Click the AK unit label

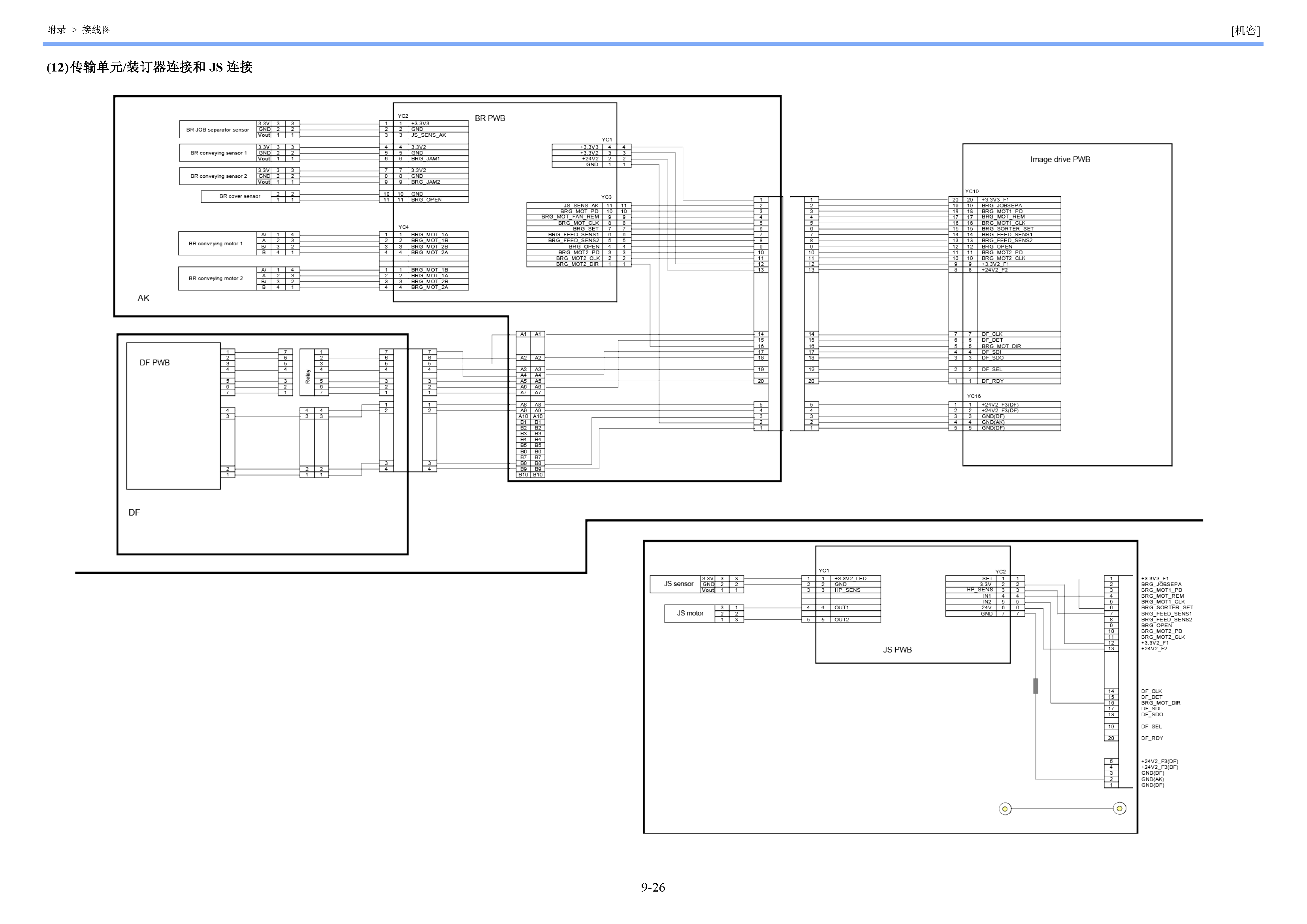click(143, 298)
